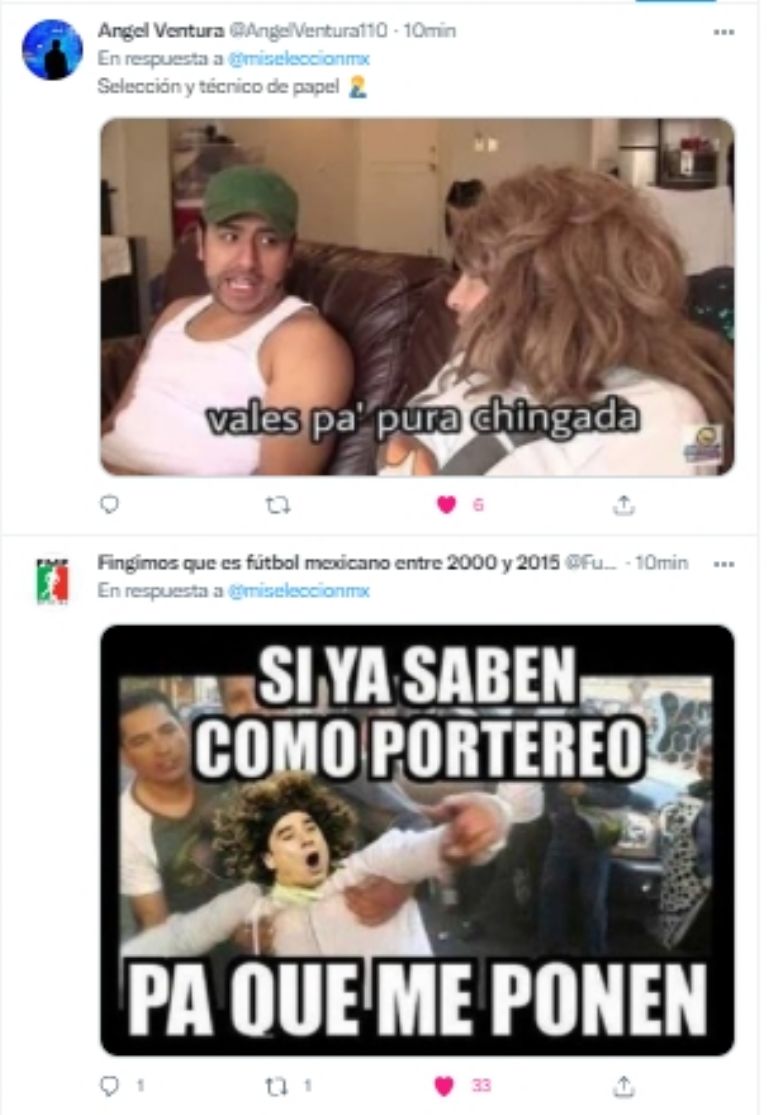This screenshot has width=768, height=1115.
Task: Retweet Angel Ventura's tweet
Action: coord(277,505)
